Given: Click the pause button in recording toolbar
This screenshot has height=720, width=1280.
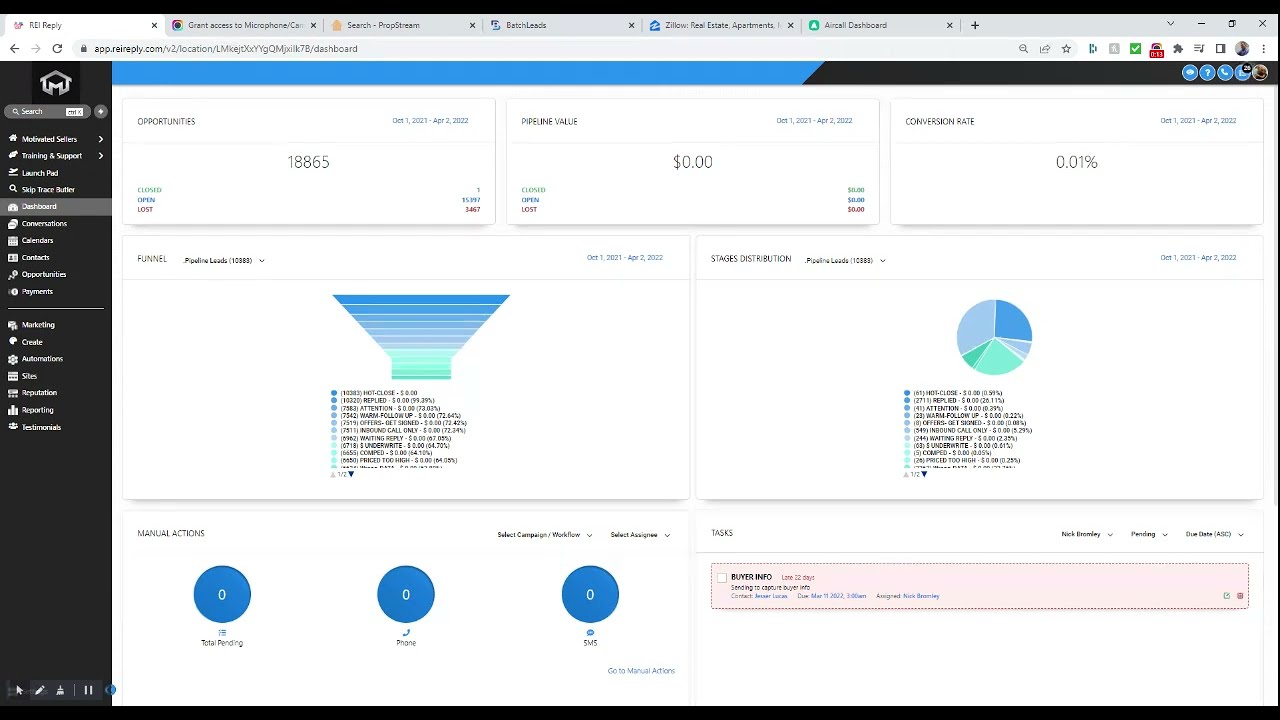Looking at the screenshot, I should tap(88, 690).
